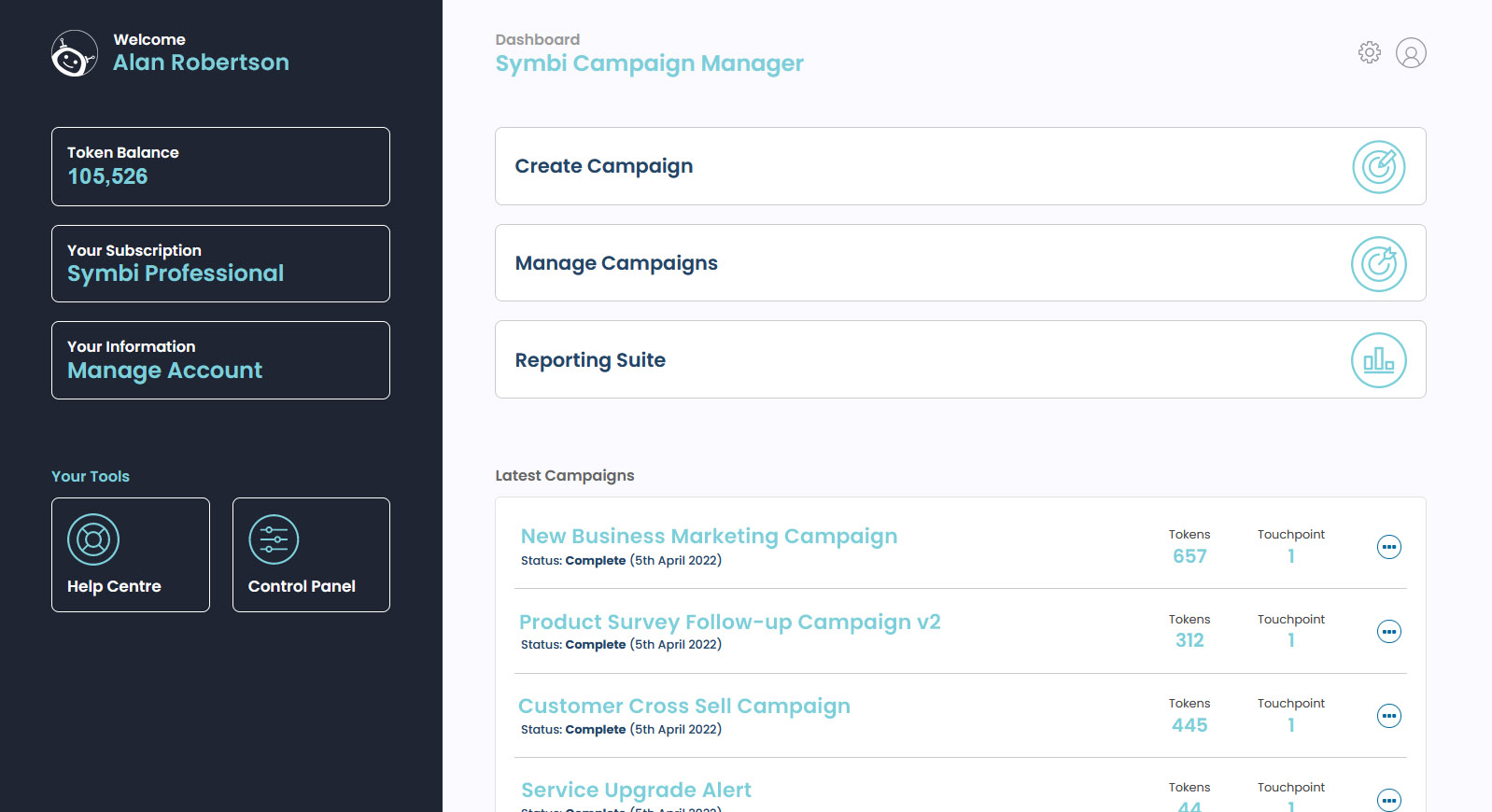The image size is (1492, 812).
Task: Click the Tokens 657 value for the marketing campaign
Action: coord(1189,555)
